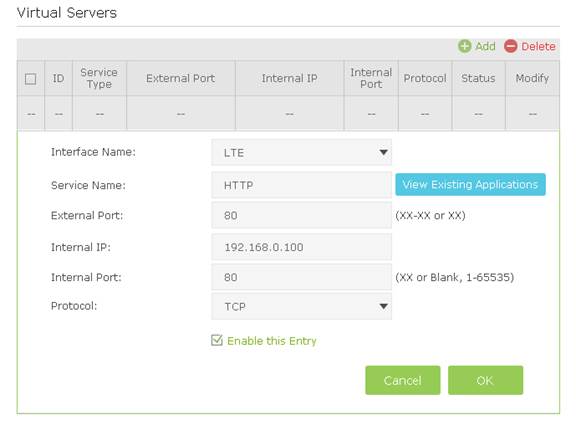Click the Add text label
The width and height of the screenshot is (576, 425).
pyautogui.click(x=485, y=47)
